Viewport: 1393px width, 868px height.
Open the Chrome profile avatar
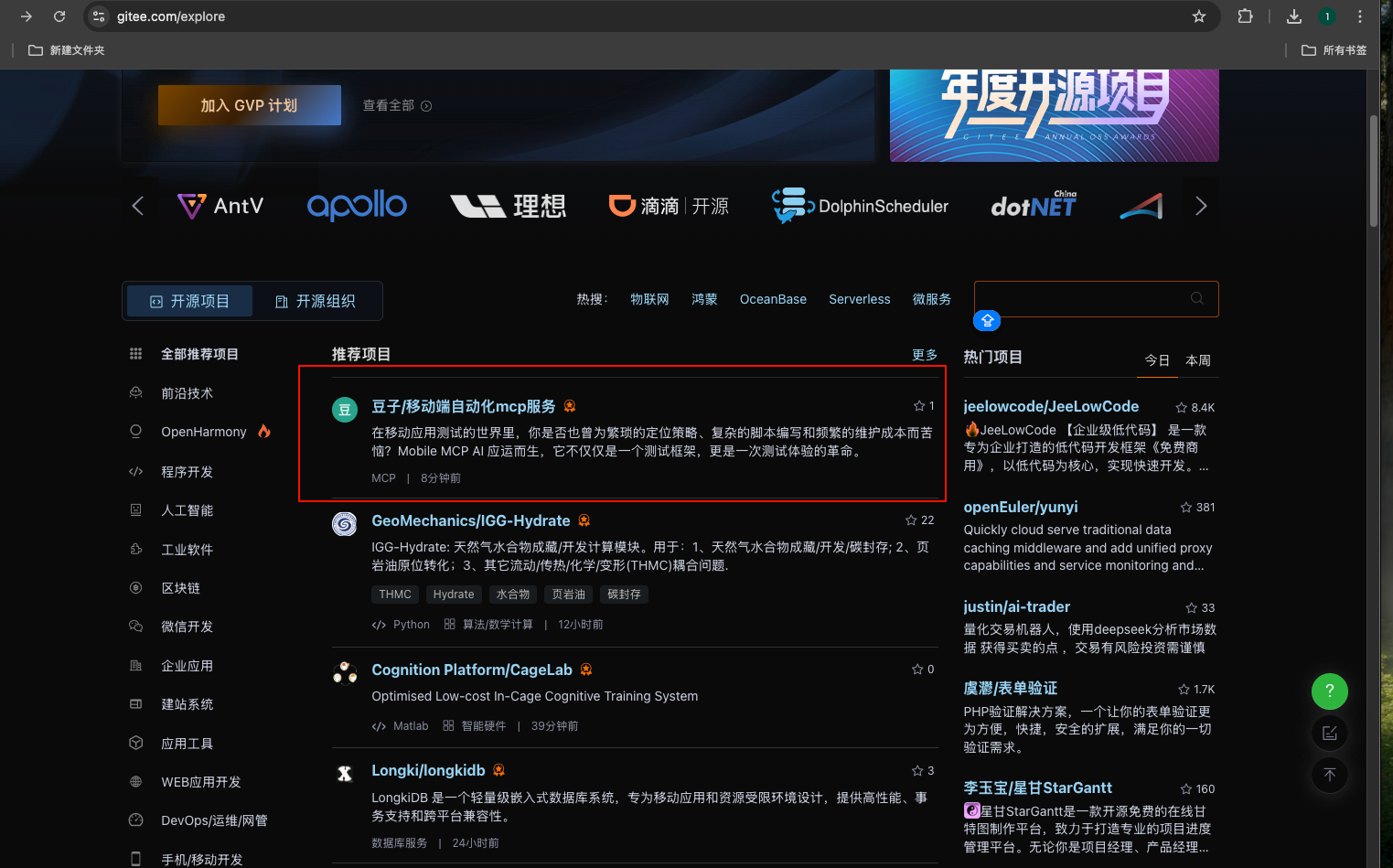coord(1327,16)
